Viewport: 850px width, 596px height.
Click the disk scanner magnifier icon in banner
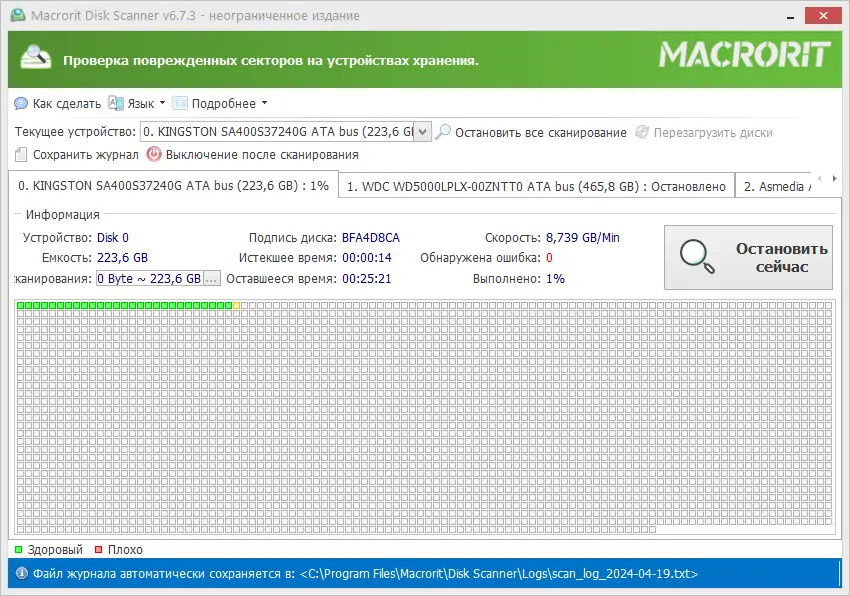click(x=36, y=57)
